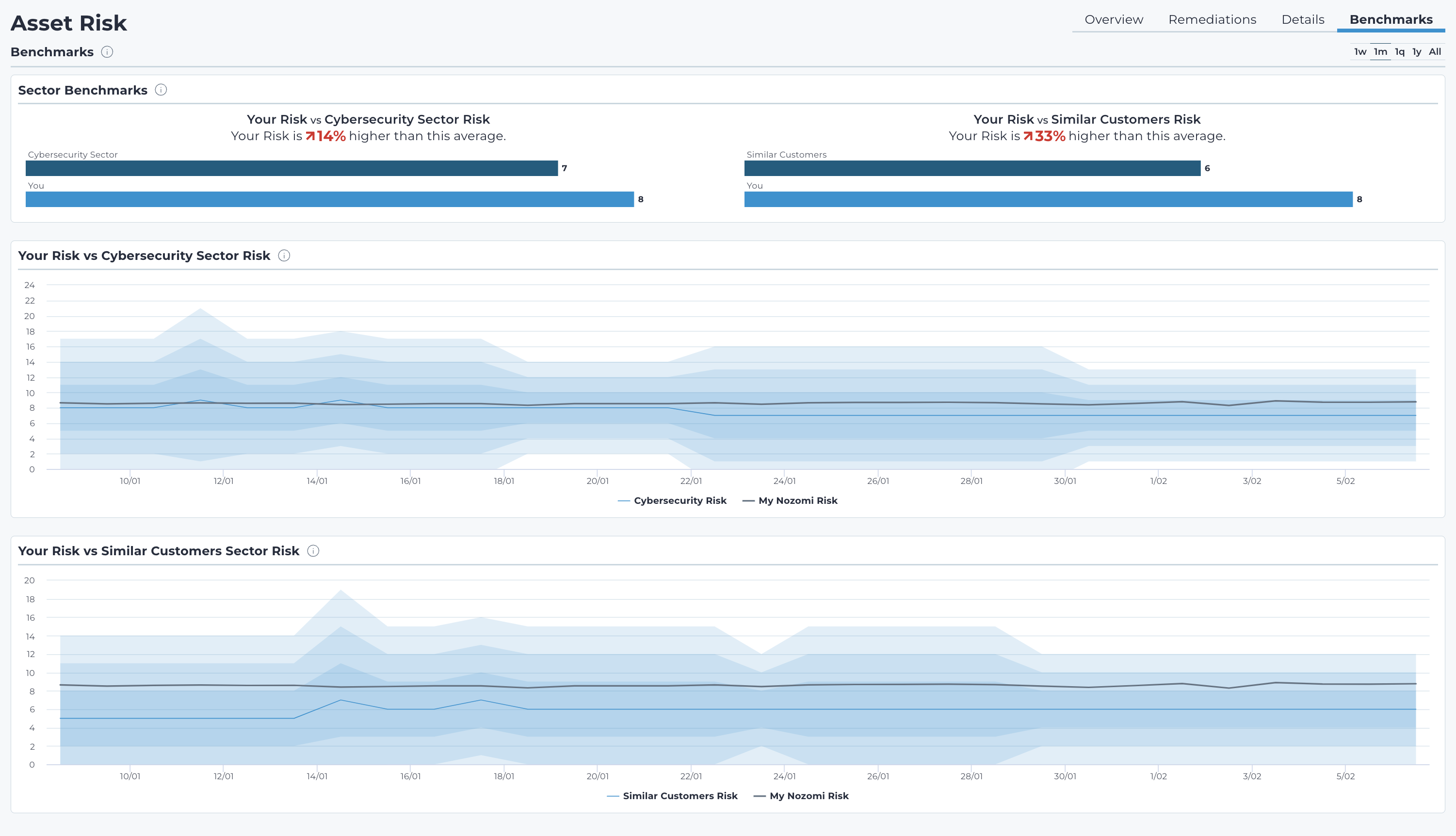Set time range to 1w

[1359, 52]
